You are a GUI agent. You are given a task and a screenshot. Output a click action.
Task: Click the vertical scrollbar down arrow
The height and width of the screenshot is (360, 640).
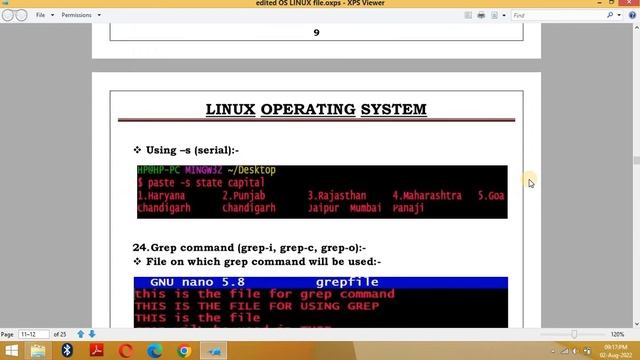pos(636,324)
